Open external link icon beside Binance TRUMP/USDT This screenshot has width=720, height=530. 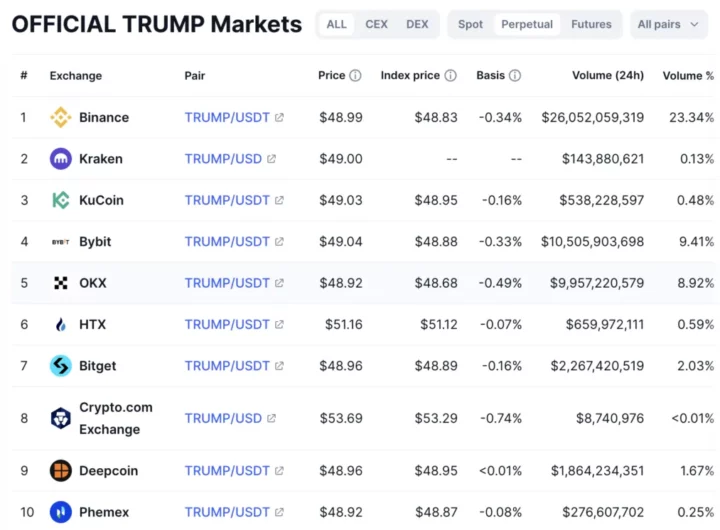279,118
